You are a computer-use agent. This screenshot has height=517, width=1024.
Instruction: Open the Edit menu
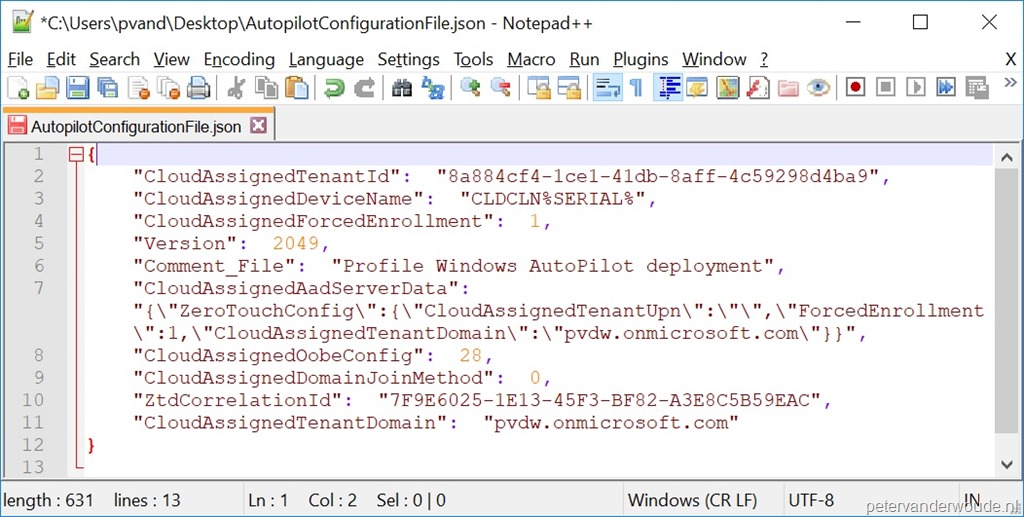pyautogui.click(x=61, y=59)
